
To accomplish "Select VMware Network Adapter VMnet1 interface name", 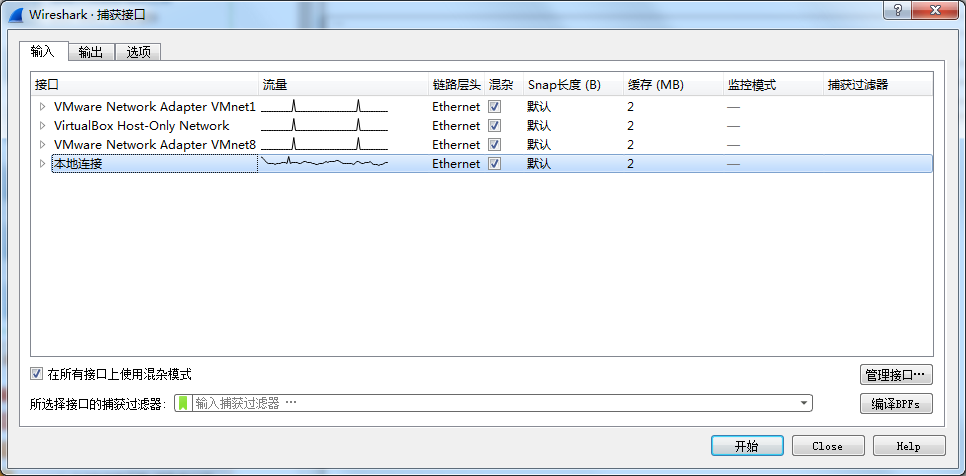I will click(155, 107).
